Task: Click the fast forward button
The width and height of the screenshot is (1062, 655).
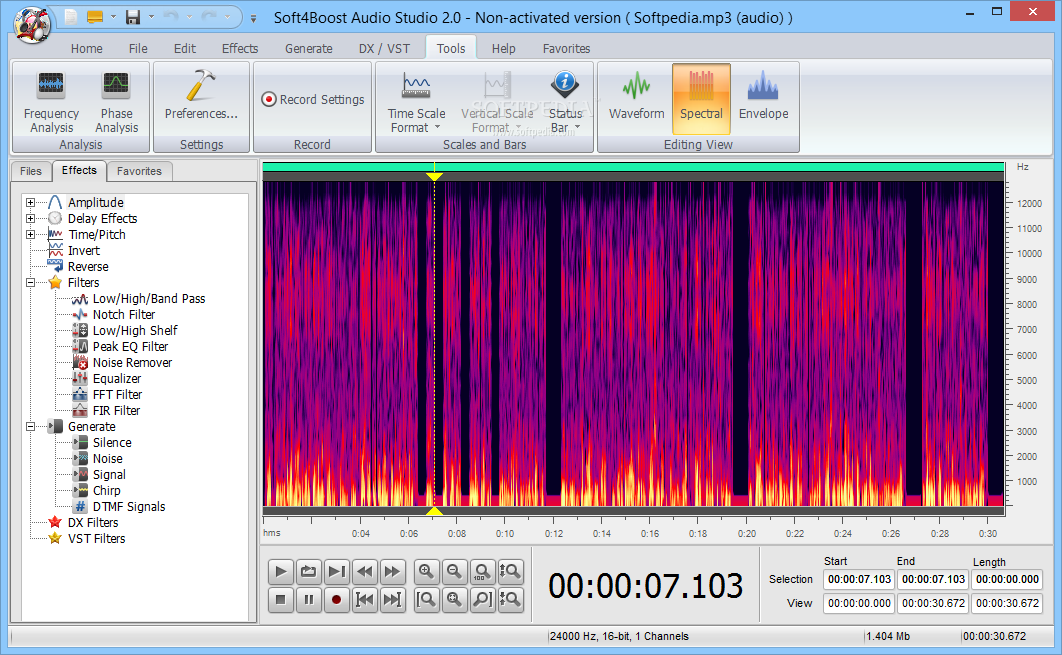Action: (392, 572)
